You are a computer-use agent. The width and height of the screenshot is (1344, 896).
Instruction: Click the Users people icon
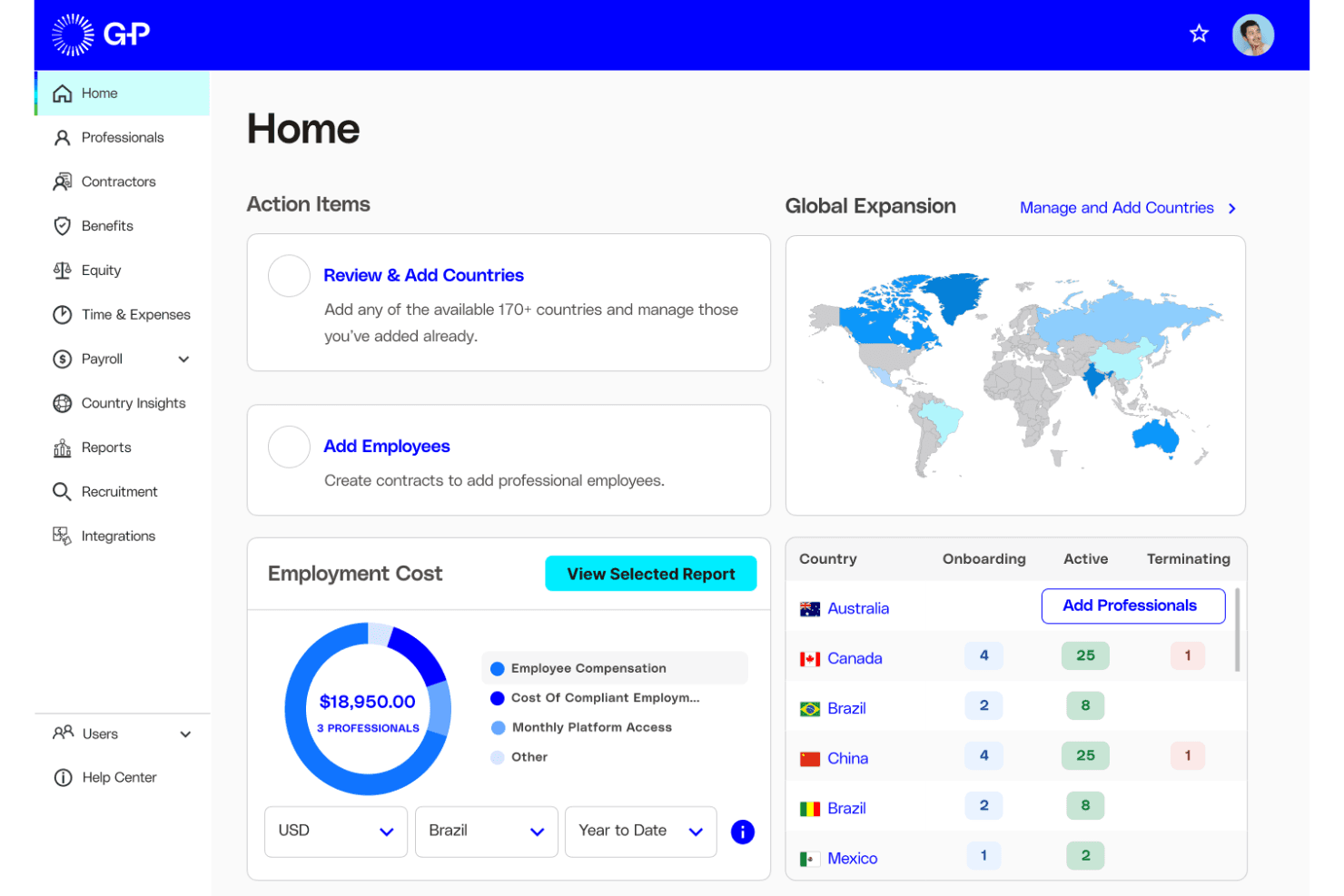(x=63, y=734)
